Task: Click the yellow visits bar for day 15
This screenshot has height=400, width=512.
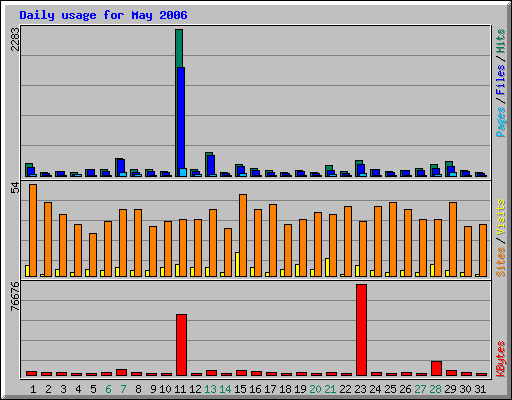Action: [x=237, y=264]
